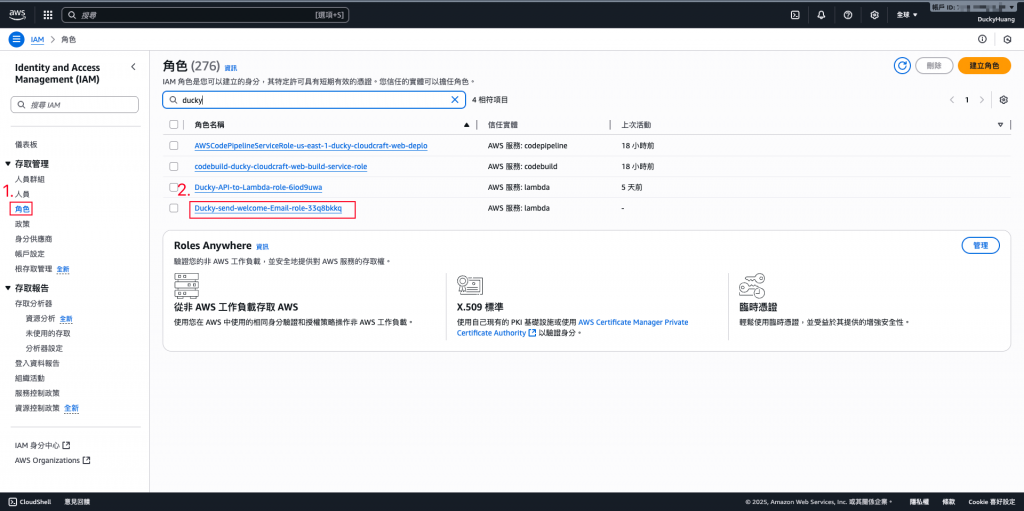Check Ducky-send-welcome-Email role checkbox

coord(174,208)
